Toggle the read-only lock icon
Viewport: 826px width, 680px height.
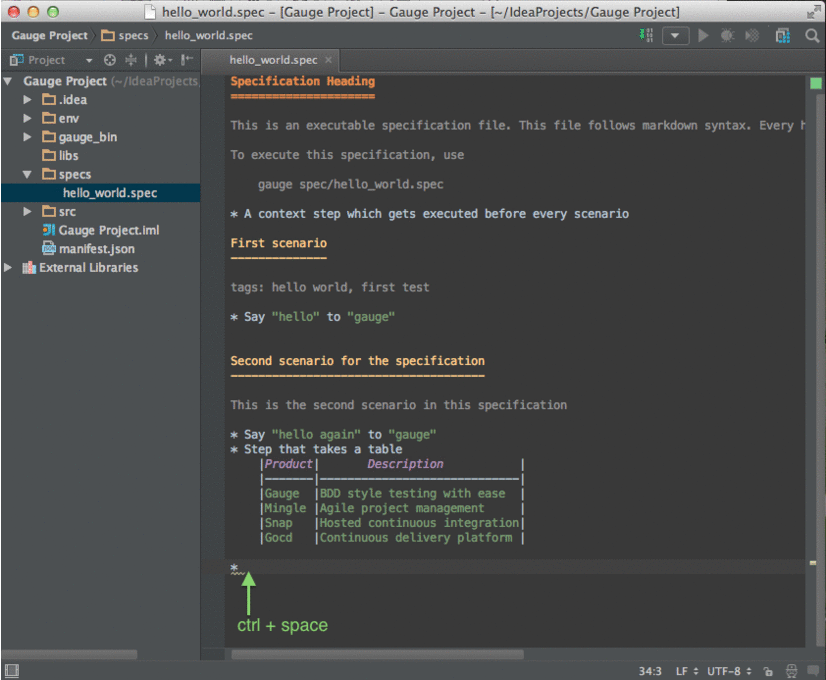coord(768,671)
